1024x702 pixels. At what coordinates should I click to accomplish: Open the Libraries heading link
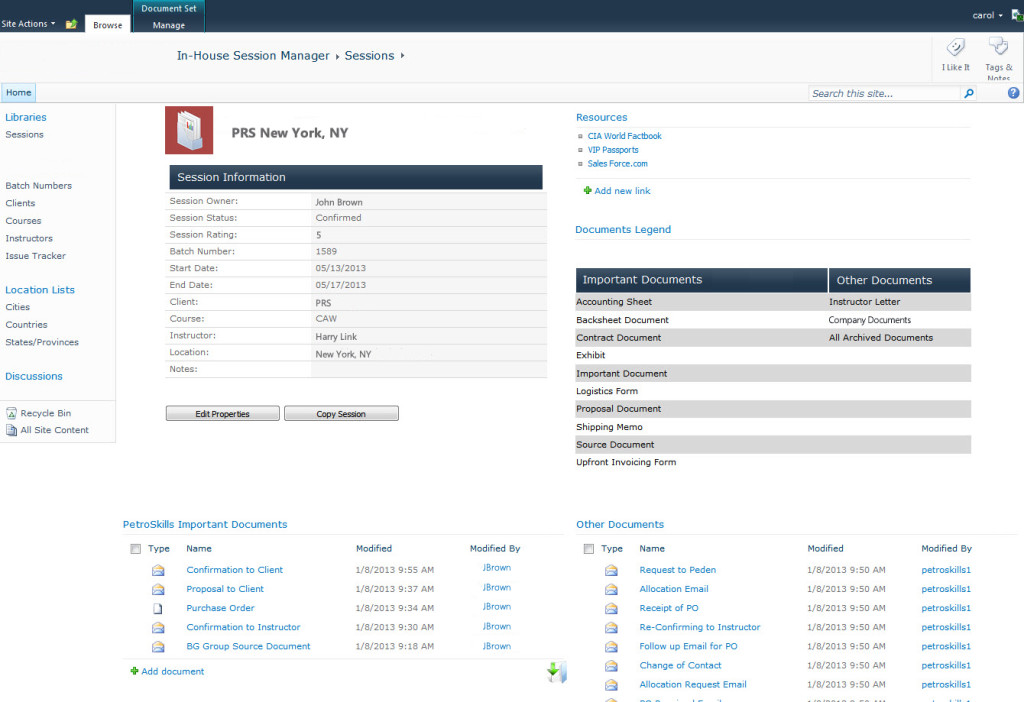[25, 118]
